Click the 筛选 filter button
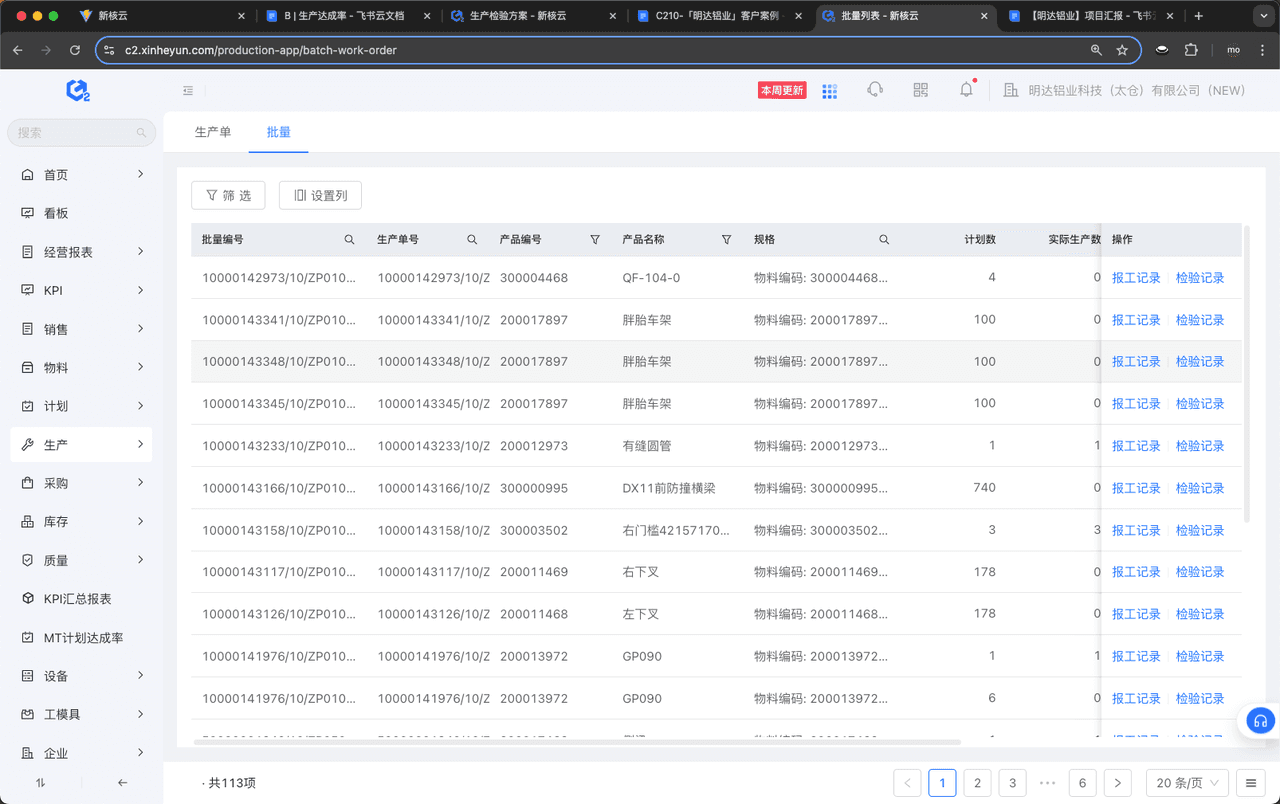Viewport: 1280px width, 804px height. point(228,195)
